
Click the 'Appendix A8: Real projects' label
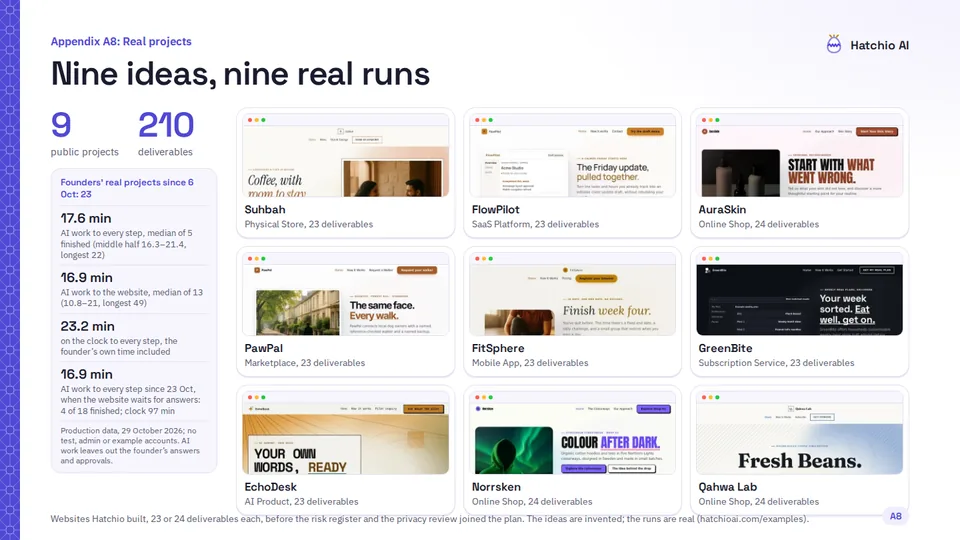coord(121,42)
